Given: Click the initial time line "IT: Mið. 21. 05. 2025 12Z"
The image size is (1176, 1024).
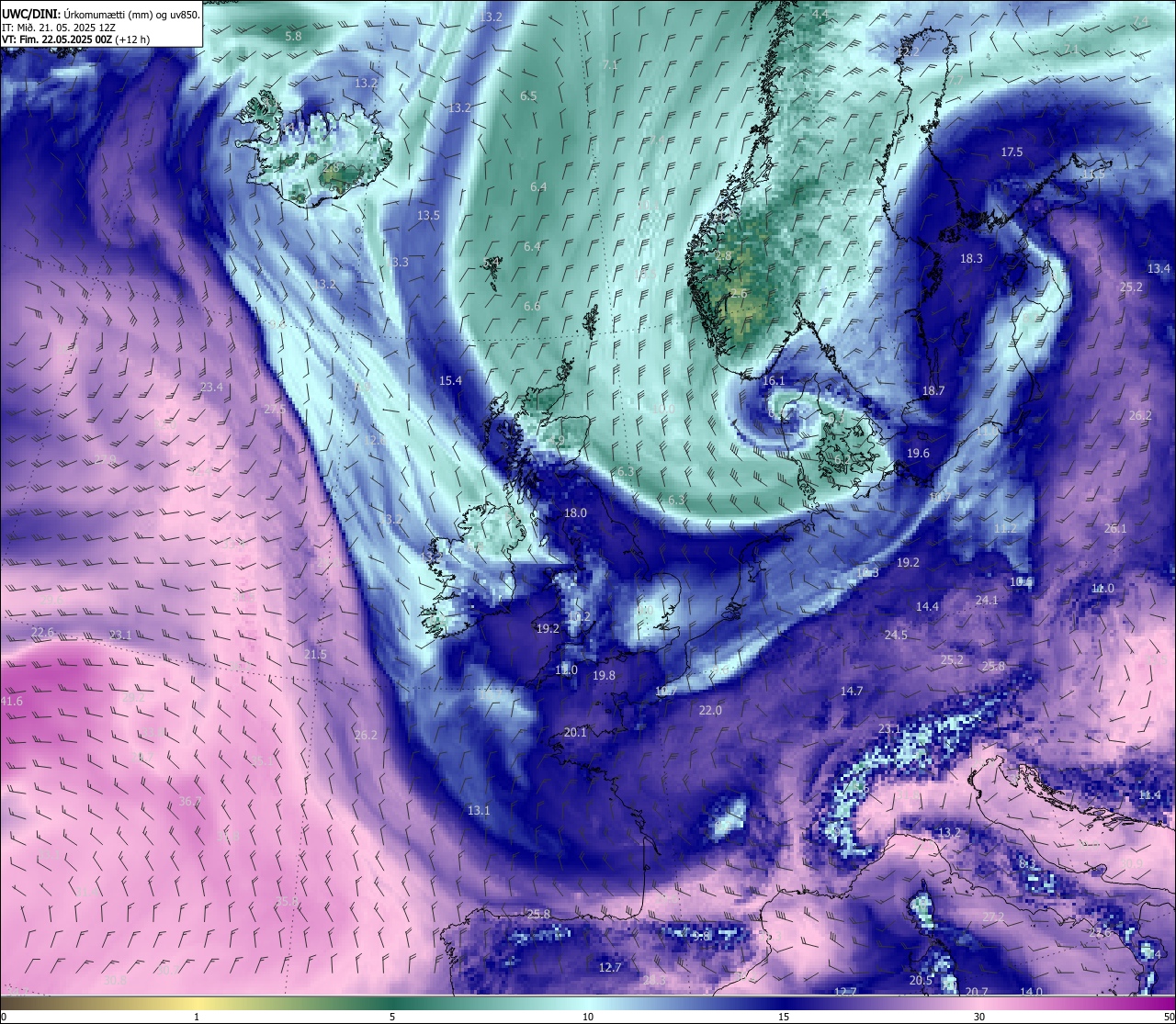Looking at the screenshot, I should tap(59, 28).
